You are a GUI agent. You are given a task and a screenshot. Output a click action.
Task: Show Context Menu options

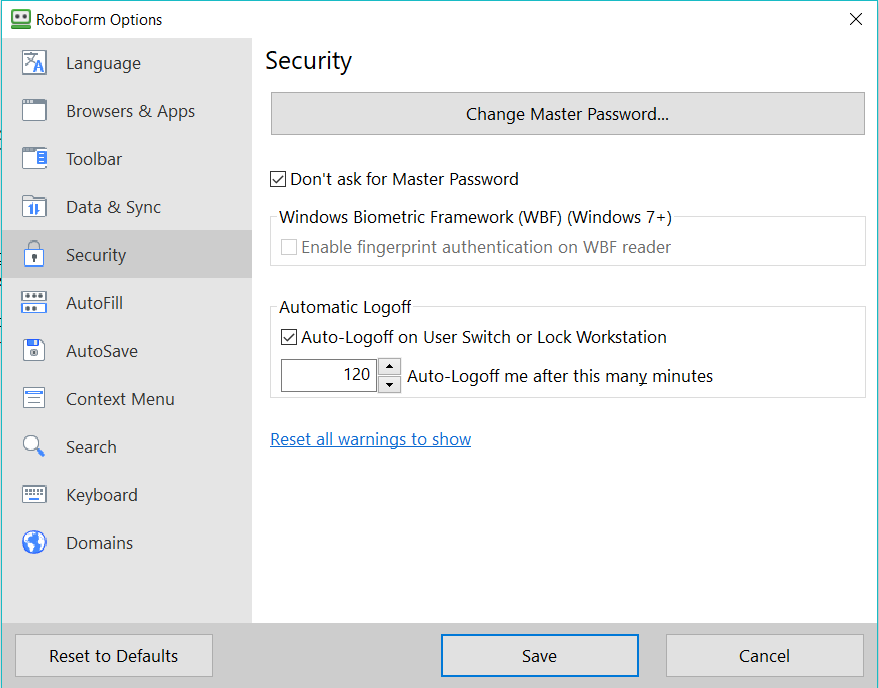[127, 399]
